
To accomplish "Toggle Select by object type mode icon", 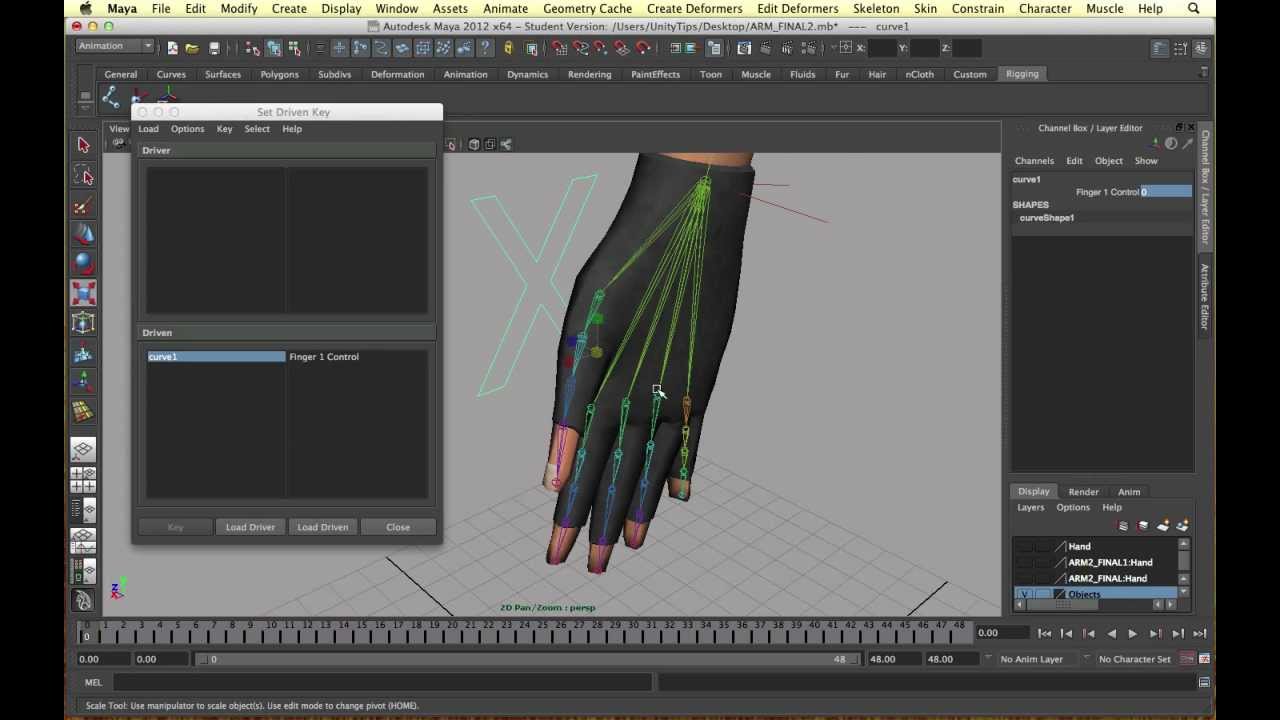I will pos(273,48).
